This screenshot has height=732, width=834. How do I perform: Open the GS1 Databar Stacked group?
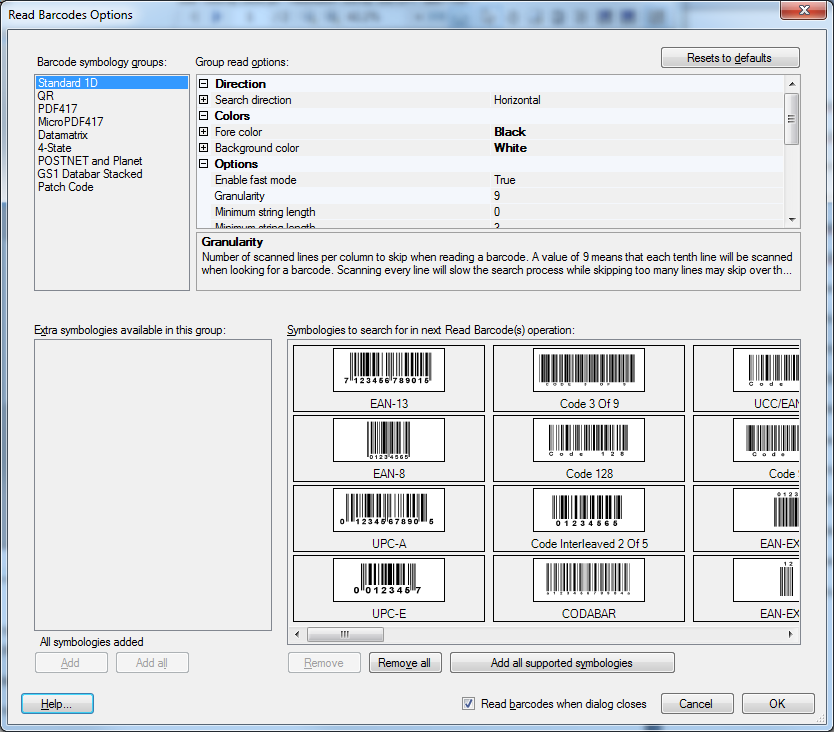(x=112, y=174)
